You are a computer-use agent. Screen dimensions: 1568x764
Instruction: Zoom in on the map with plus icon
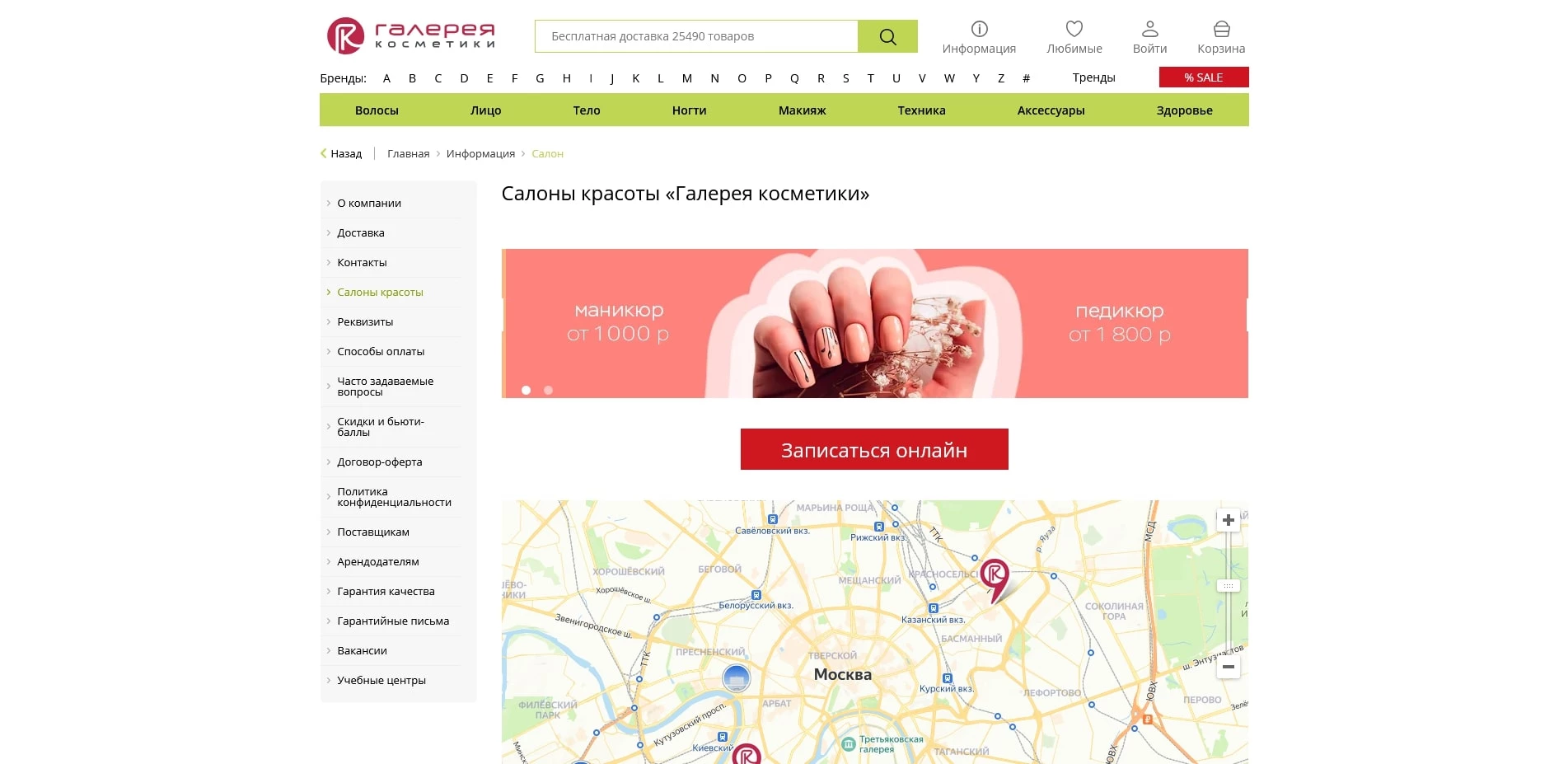click(1227, 519)
